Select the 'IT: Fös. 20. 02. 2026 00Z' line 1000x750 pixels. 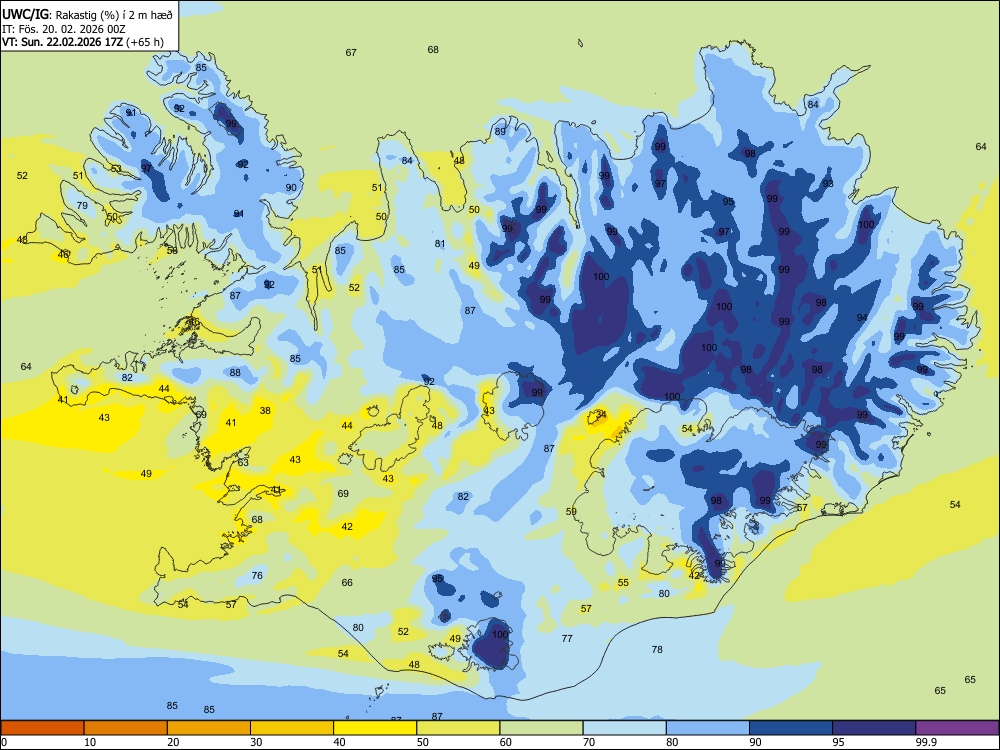[x=64, y=29]
